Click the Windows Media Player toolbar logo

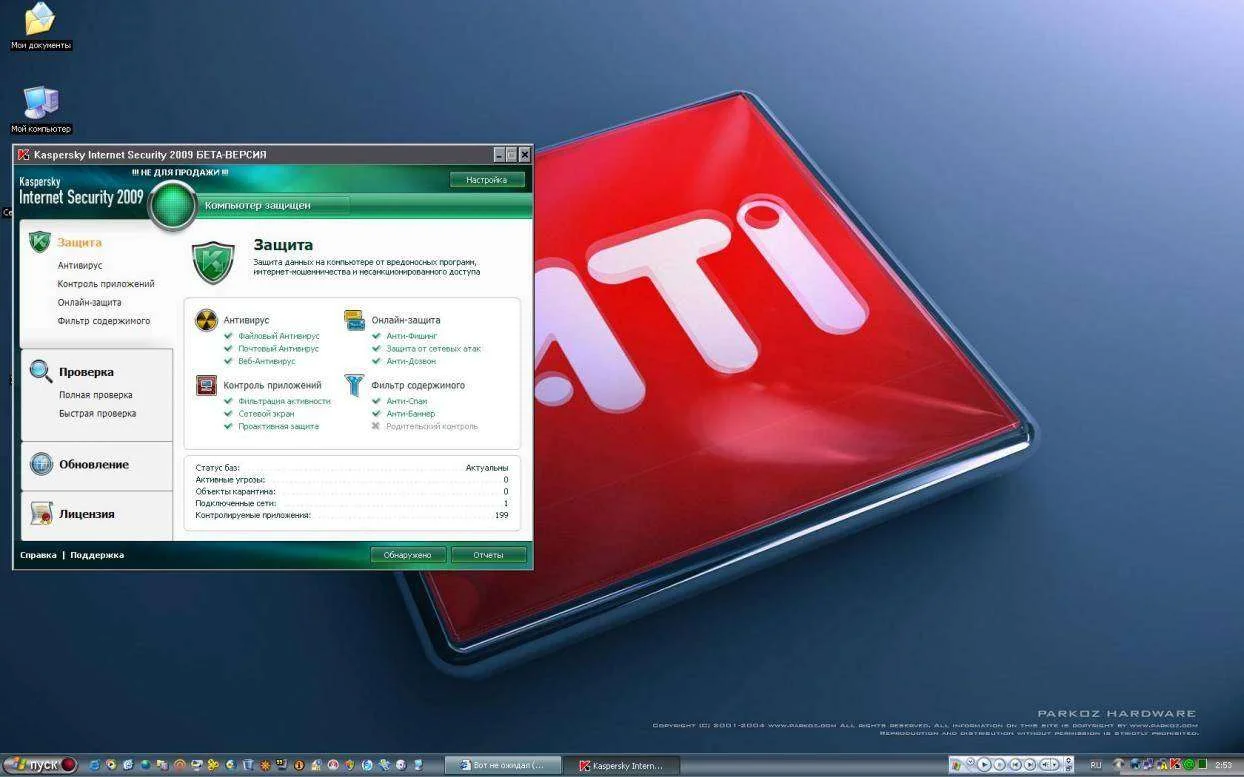(x=957, y=765)
